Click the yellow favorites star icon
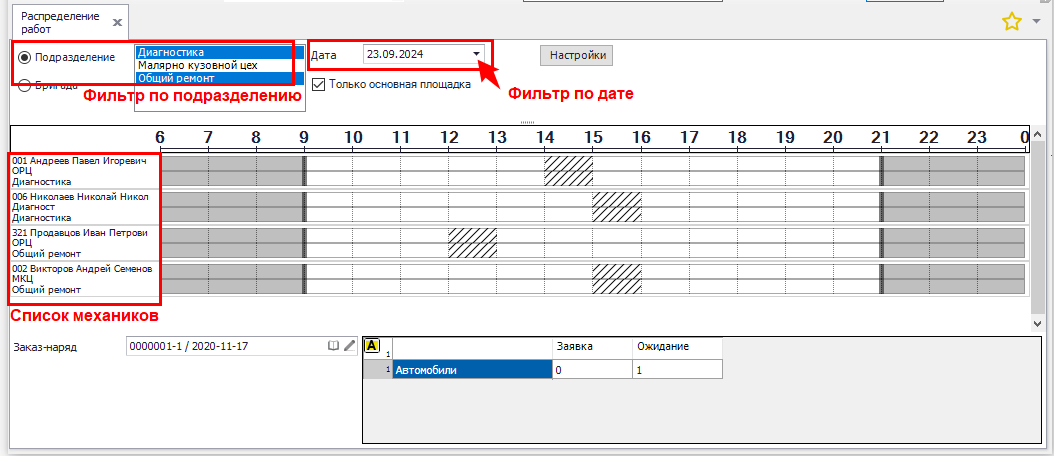Screen dimensions: 1054x456 [1011, 21]
